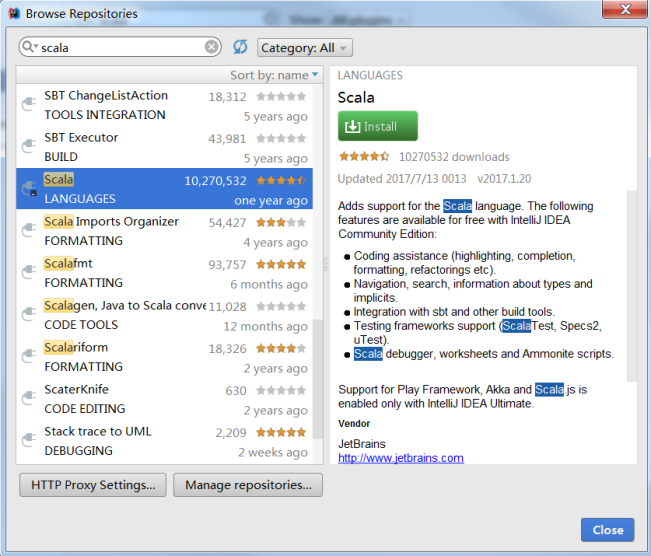Image resolution: width=651 pixels, height=556 pixels.
Task: Select SBT Executor plugin row
Action: (164, 147)
